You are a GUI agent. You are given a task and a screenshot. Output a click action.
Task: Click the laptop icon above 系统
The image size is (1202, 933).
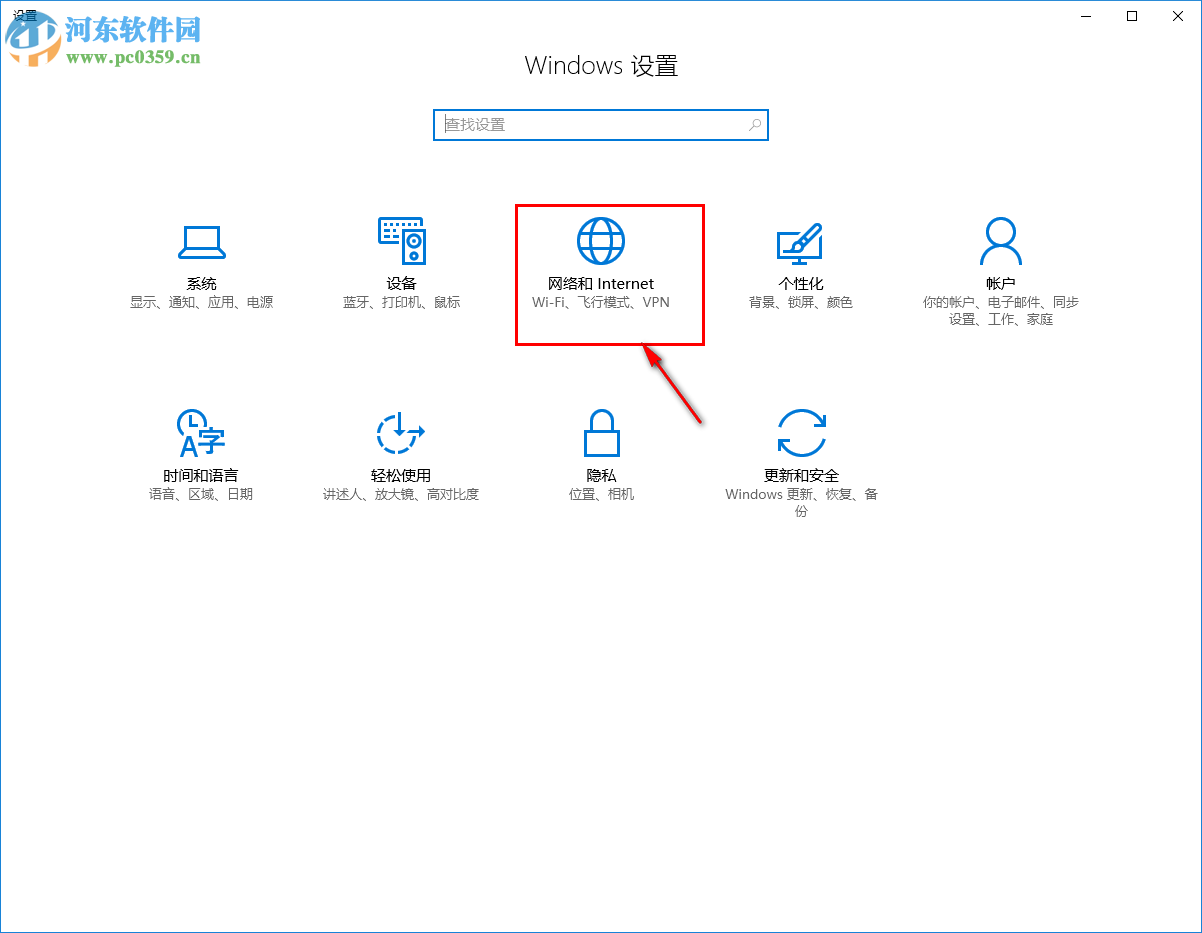(x=201, y=240)
